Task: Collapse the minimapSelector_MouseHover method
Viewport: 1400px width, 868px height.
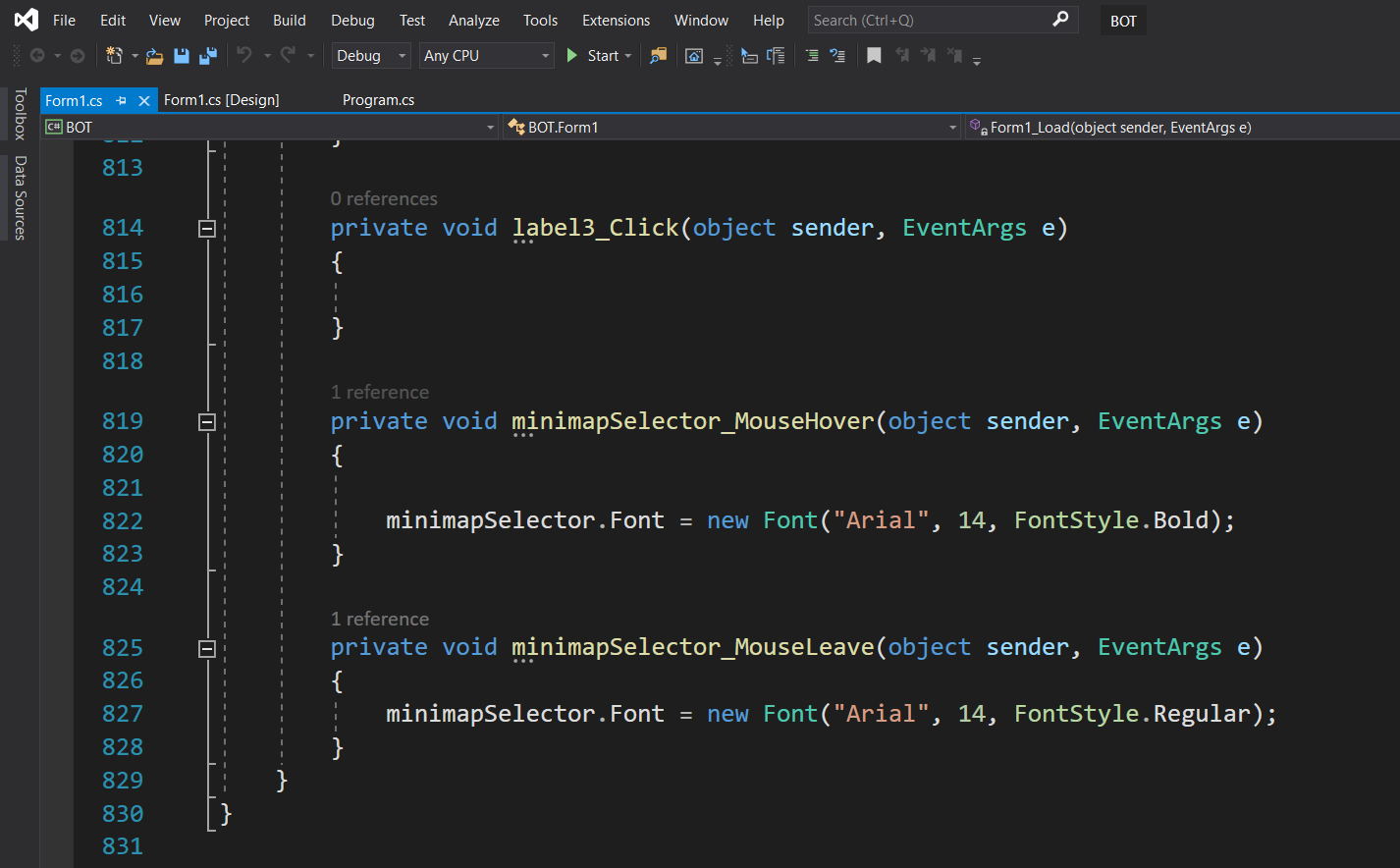Action: click(x=207, y=422)
